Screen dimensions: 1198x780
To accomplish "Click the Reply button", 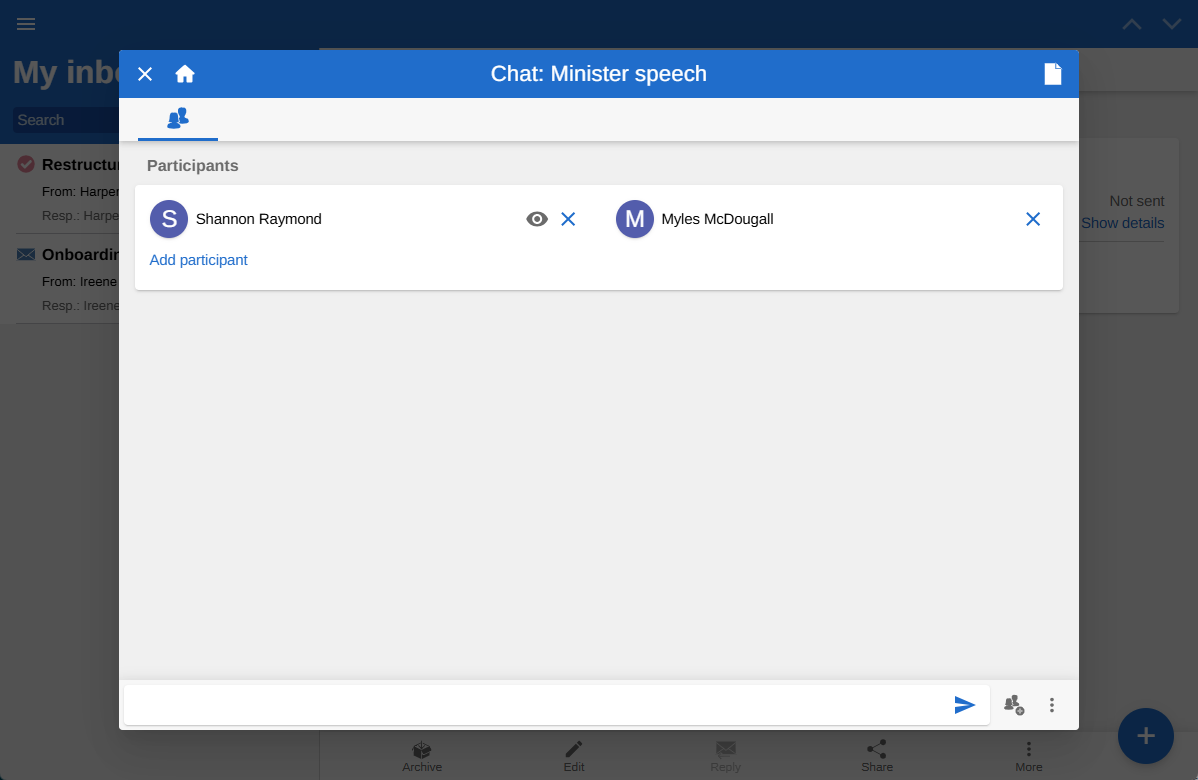I will click(x=726, y=756).
